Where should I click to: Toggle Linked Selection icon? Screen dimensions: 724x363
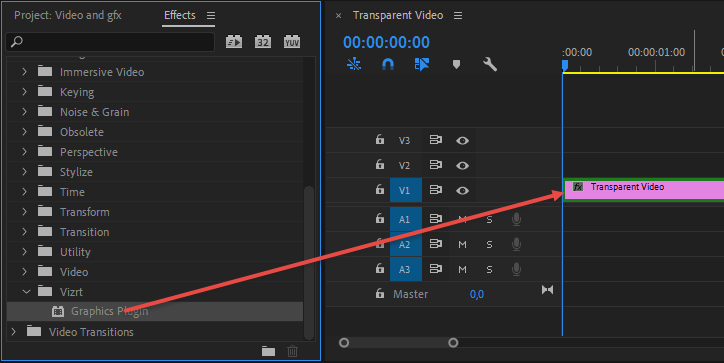422,64
